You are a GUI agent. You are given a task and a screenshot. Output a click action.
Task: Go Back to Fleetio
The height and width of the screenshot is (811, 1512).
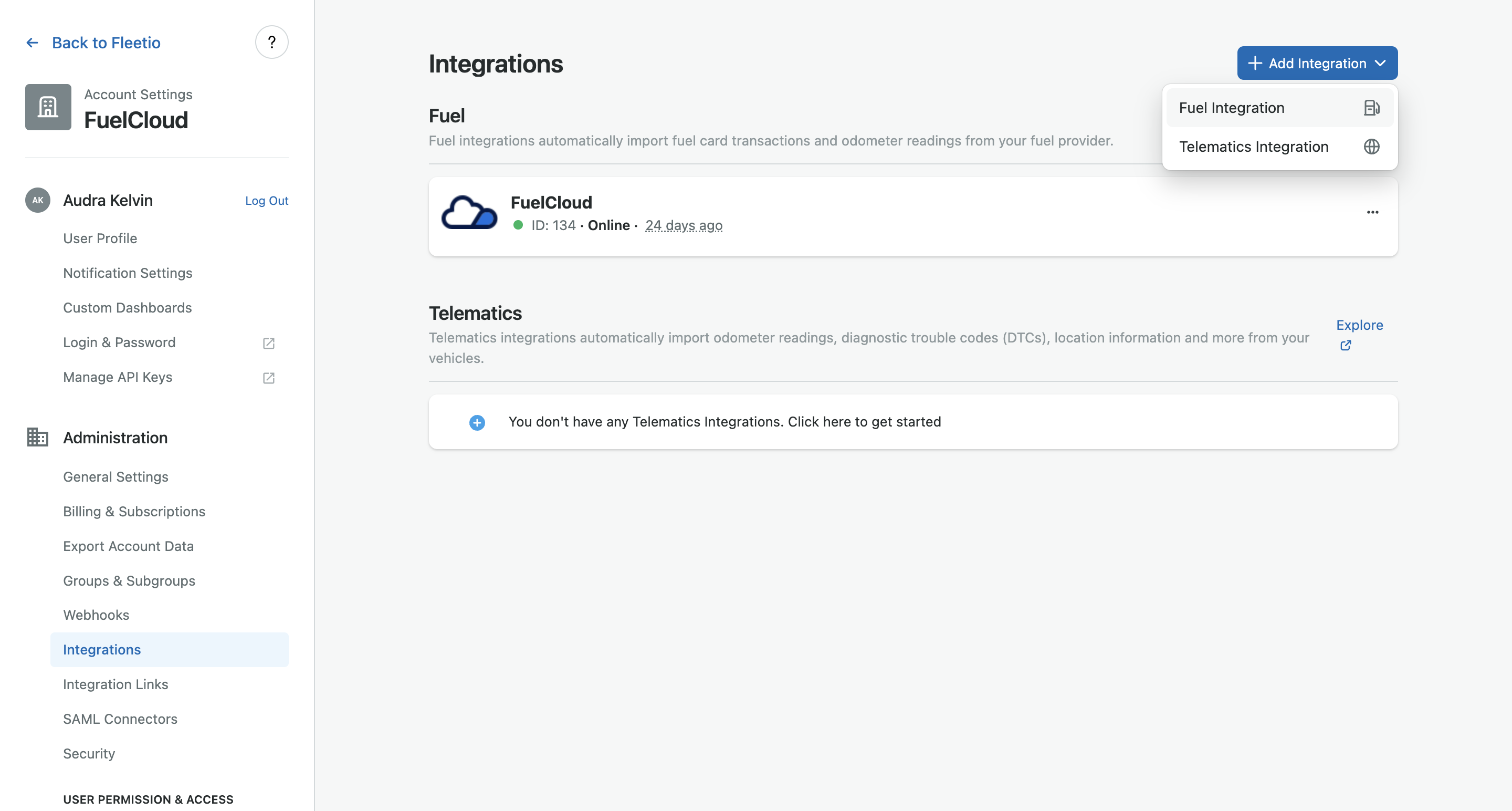point(106,43)
